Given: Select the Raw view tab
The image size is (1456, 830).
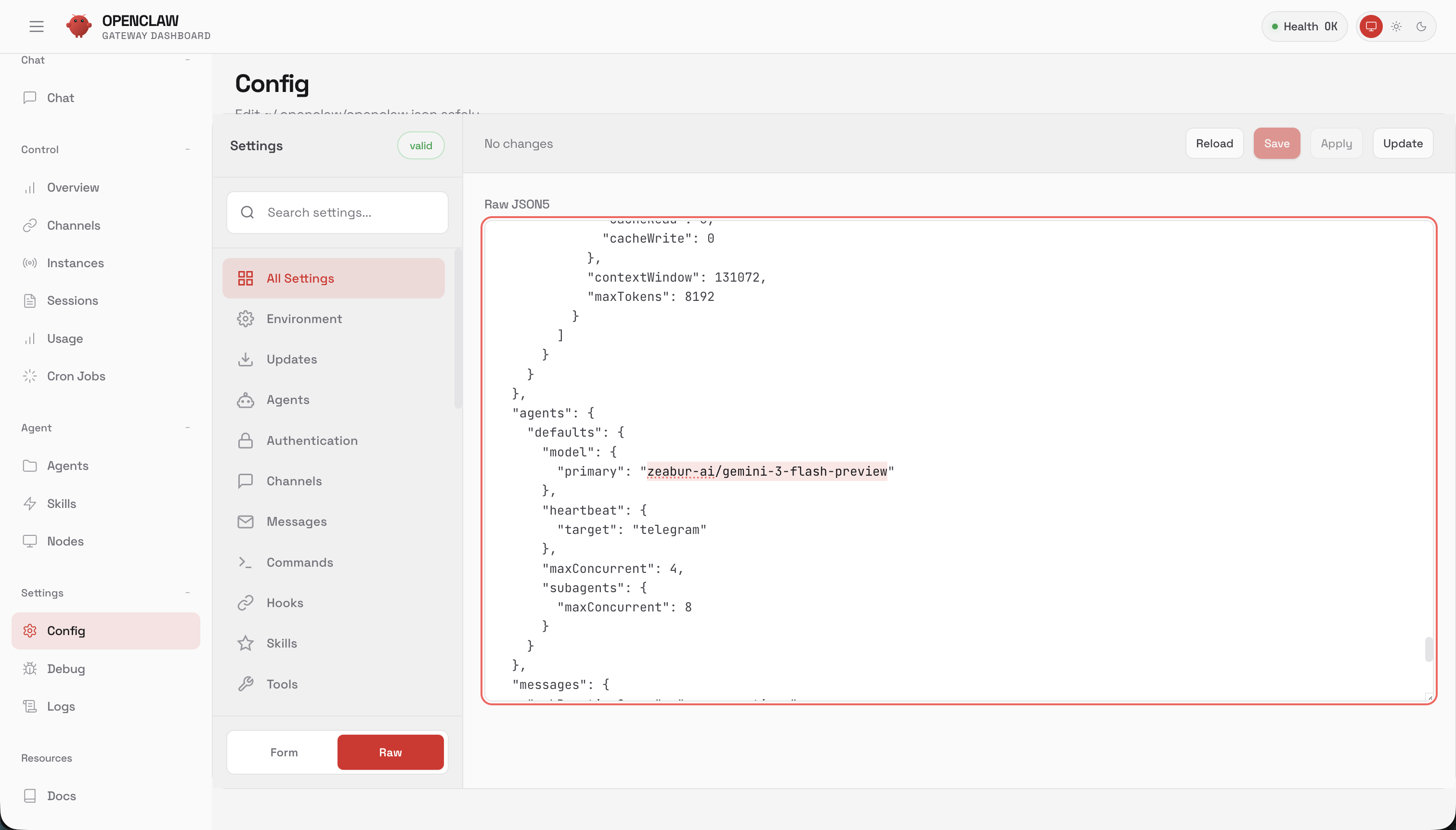Looking at the screenshot, I should coord(390,752).
